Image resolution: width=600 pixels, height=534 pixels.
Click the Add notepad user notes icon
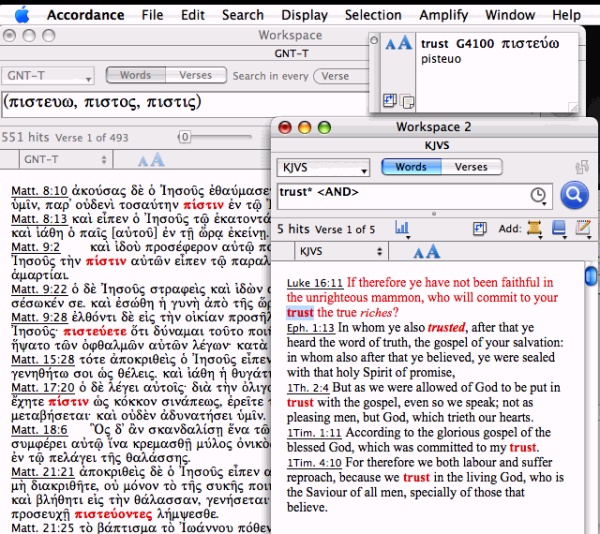pos(583,228)
